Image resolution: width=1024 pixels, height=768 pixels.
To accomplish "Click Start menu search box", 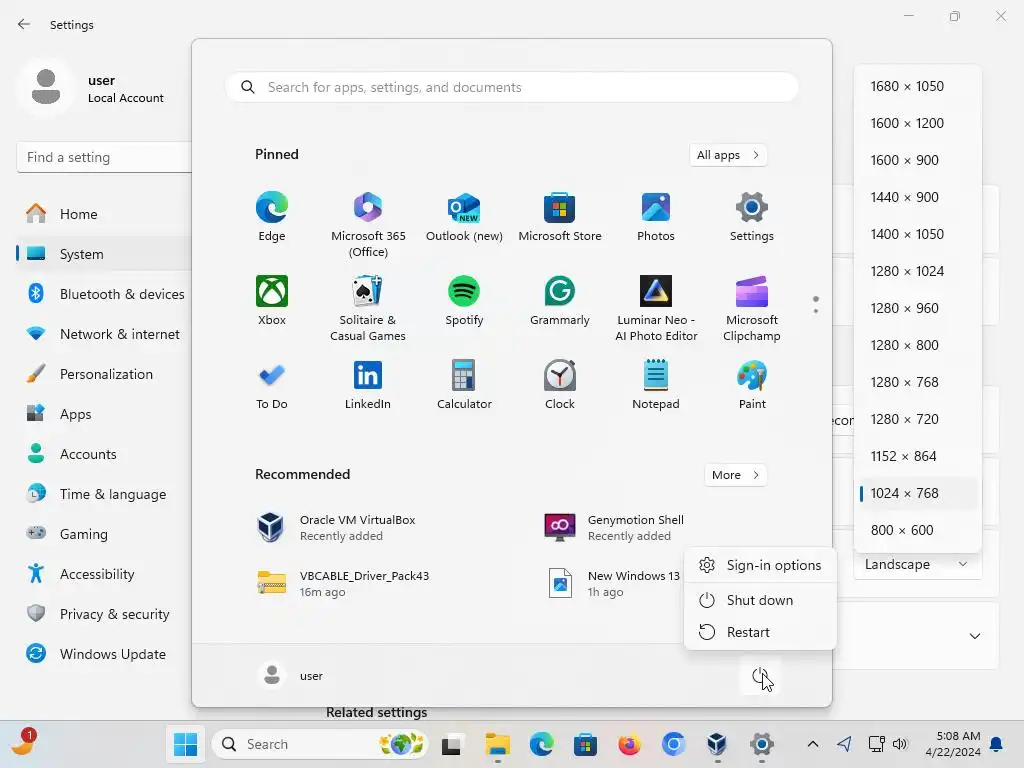I will [x=512, y=88].
